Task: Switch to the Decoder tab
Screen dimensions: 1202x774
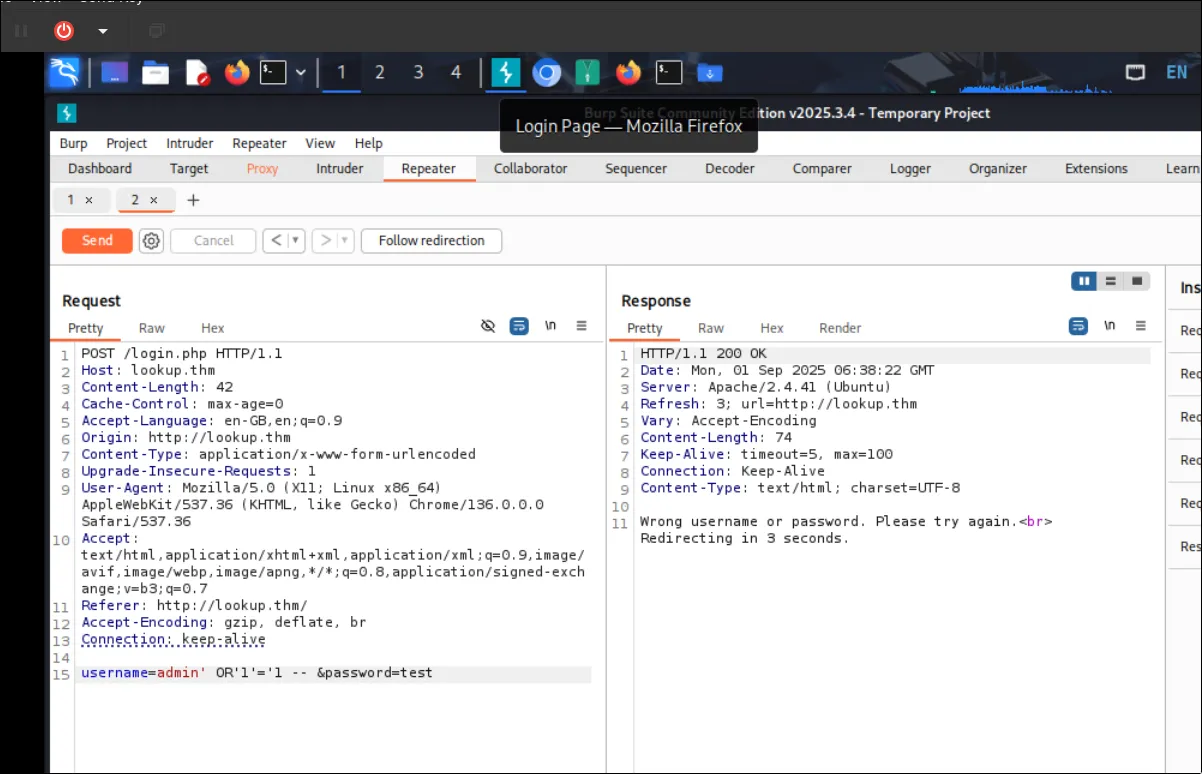Action: pos(730,168)
